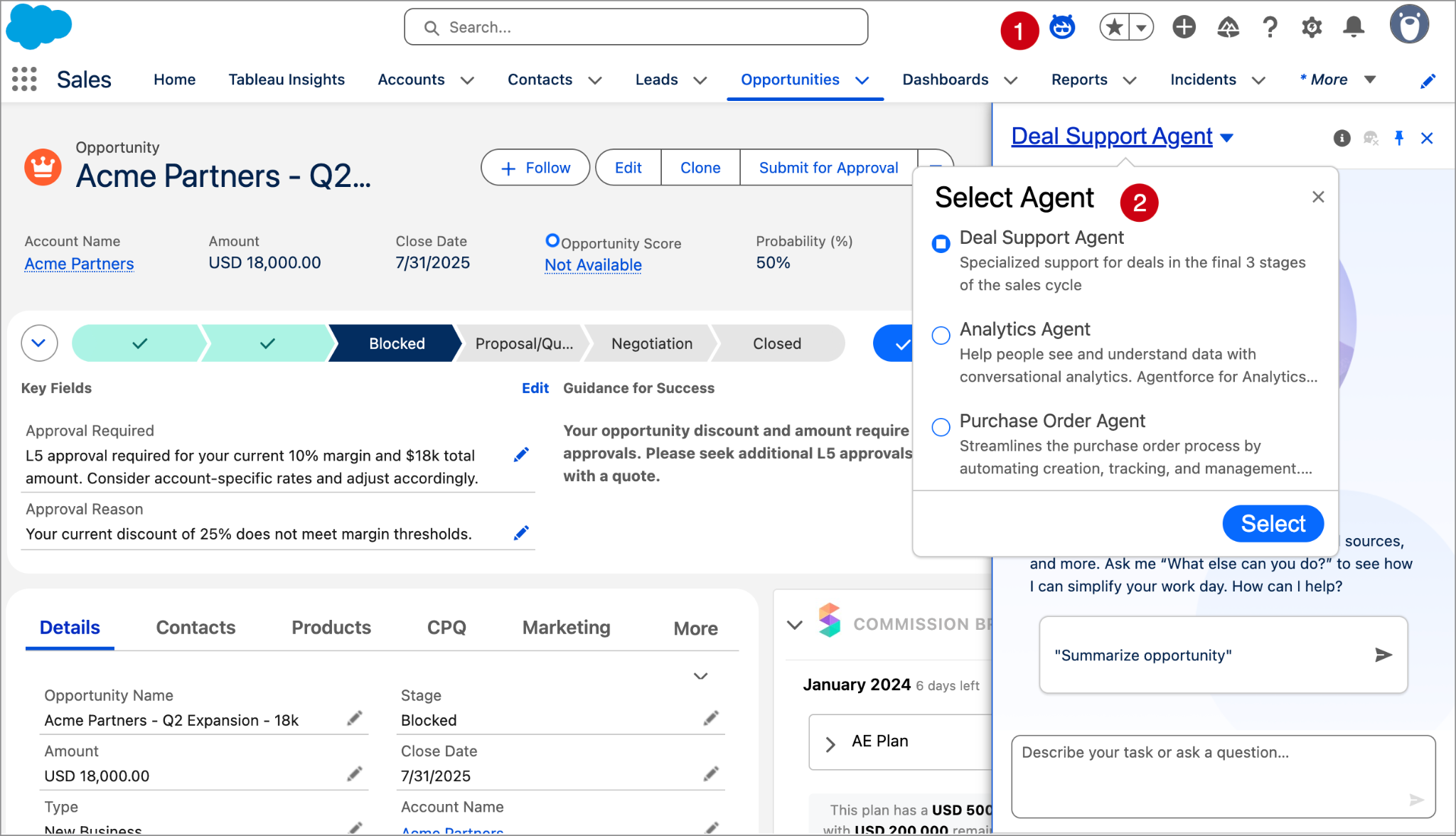Screen dimensions: 1456x836
Task: Click the Not Available score link
Action: 593,265
